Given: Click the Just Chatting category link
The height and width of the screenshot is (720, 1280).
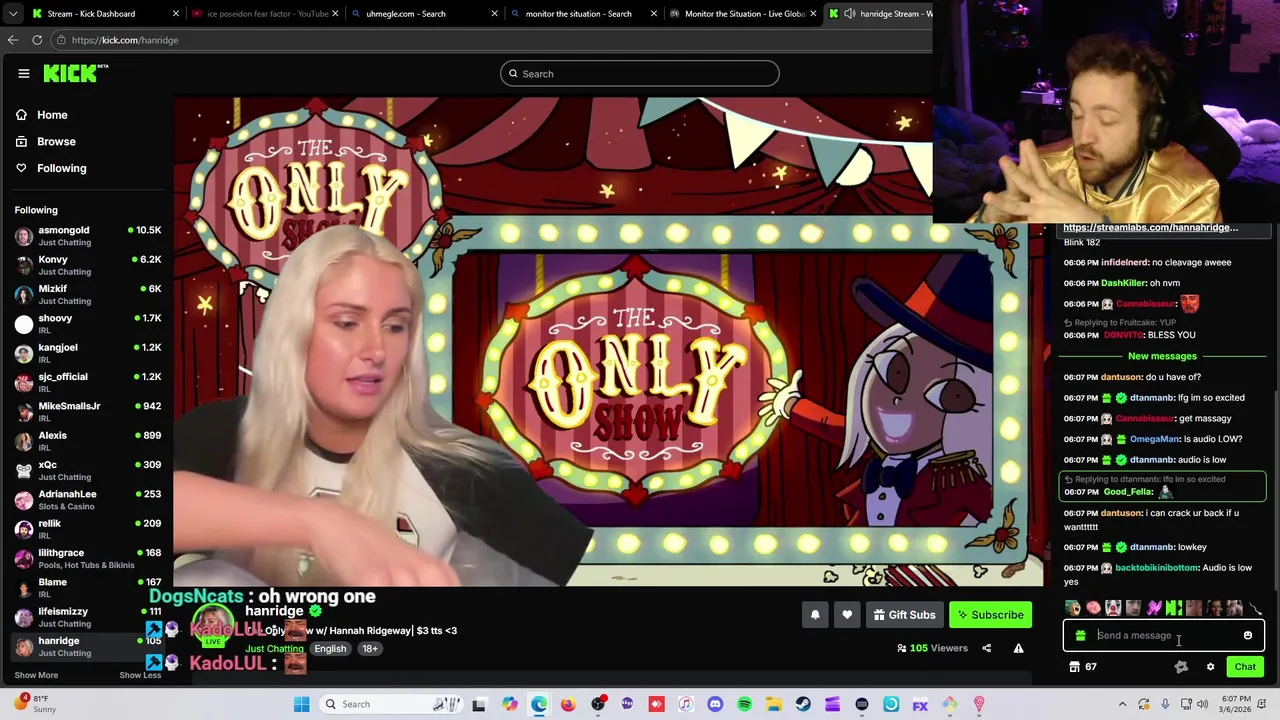Looking at the screenshot, I should click(274, 648).
